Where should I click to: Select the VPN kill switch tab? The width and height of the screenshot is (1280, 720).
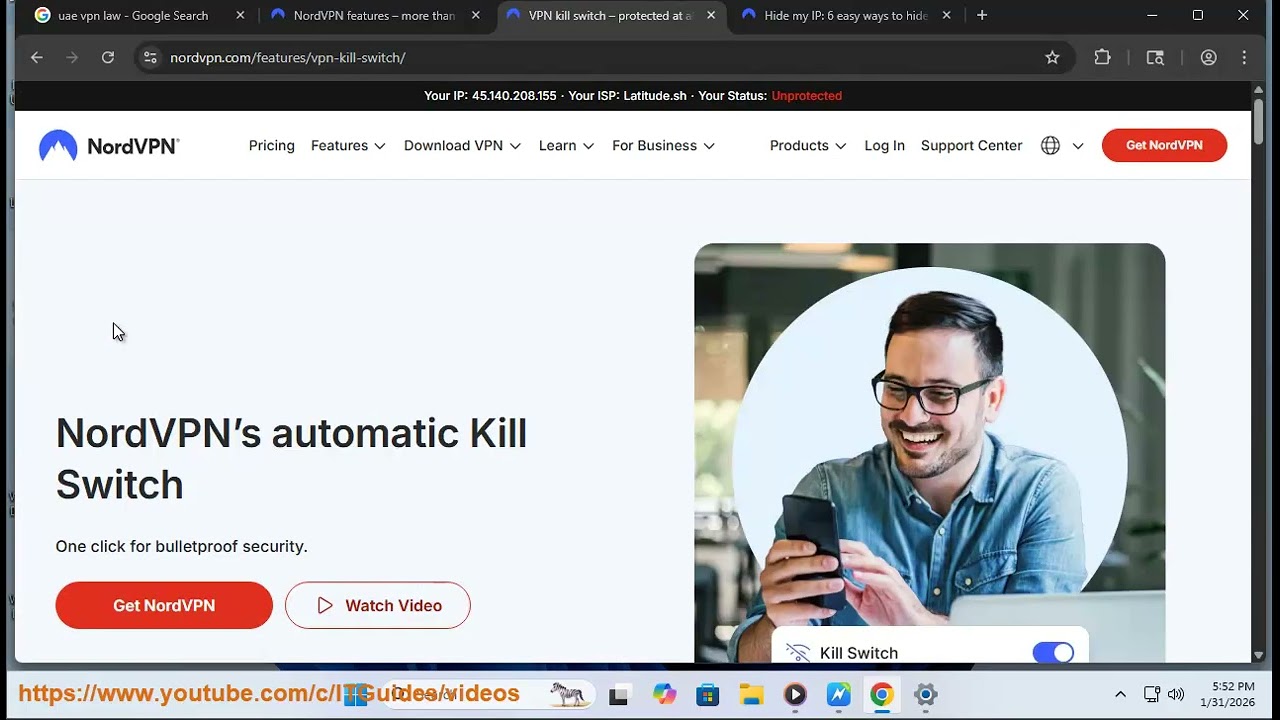click(x=610, y=16)
